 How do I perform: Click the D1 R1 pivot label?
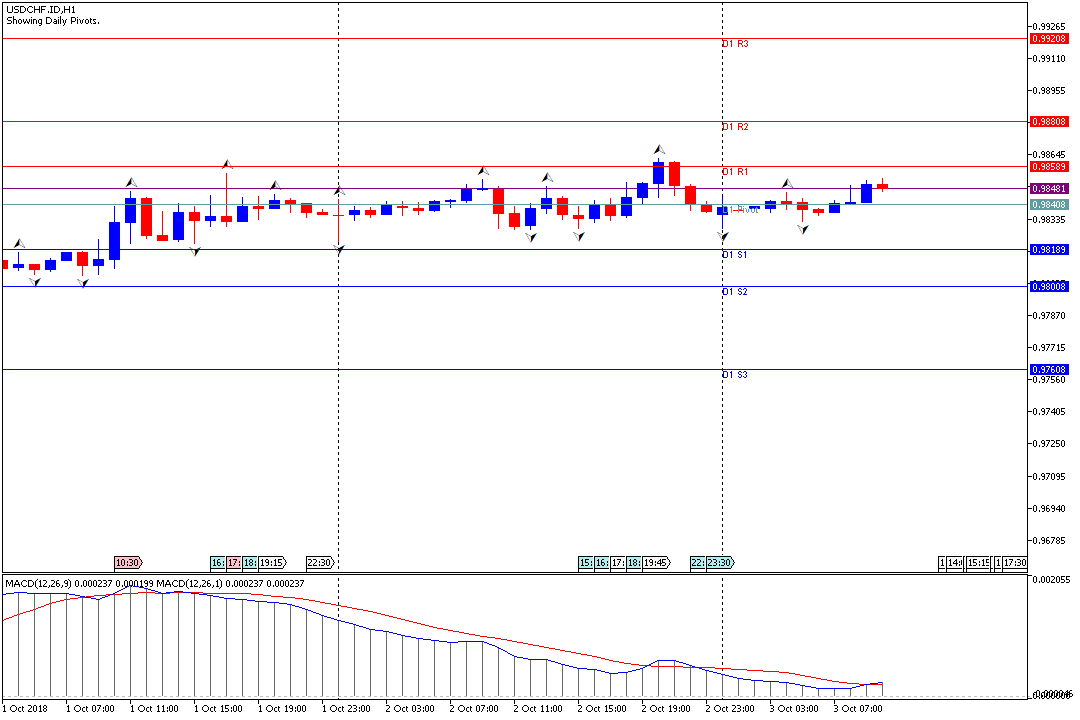click(735, 172)
